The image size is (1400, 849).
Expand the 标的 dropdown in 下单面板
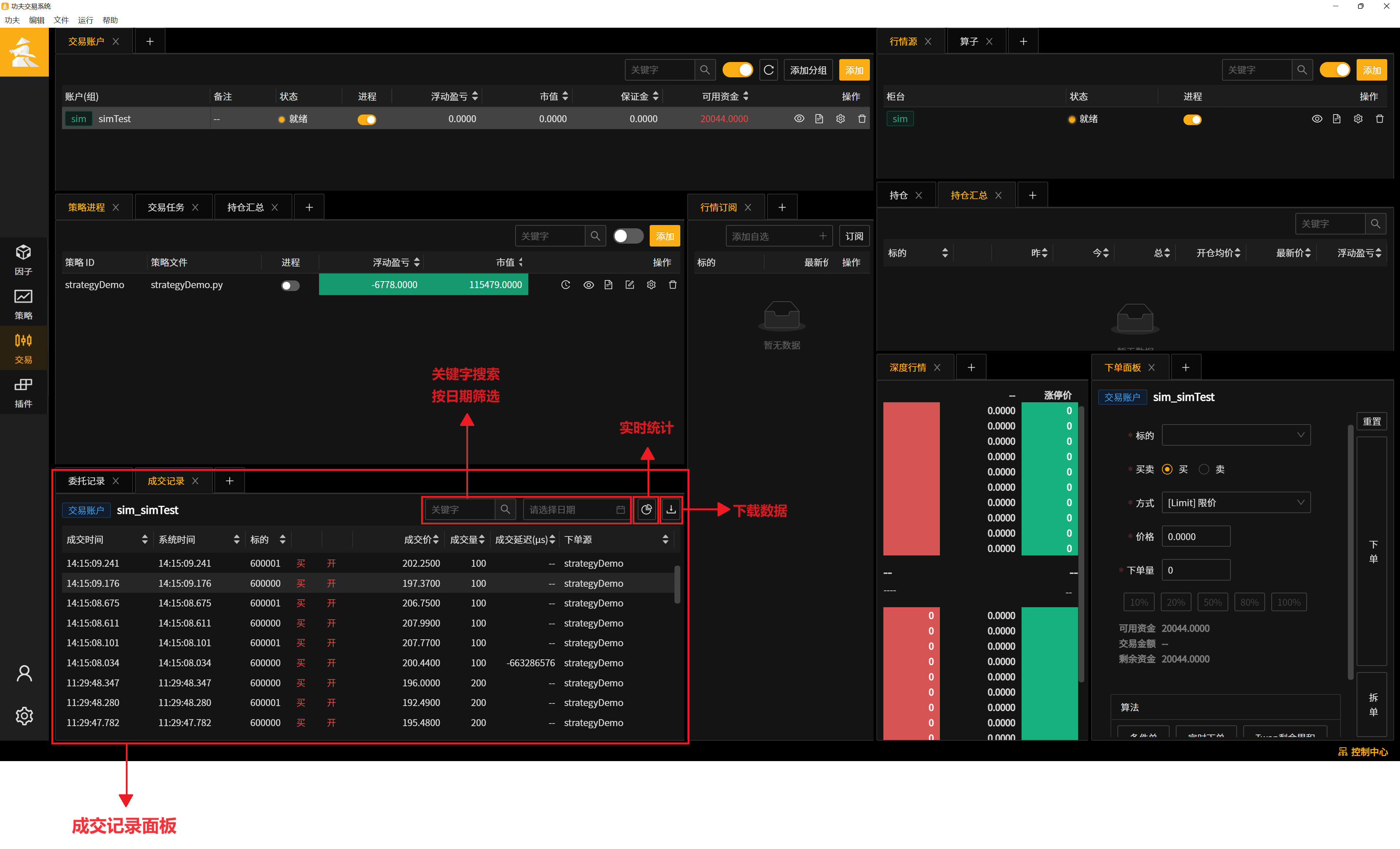click(x=1236, y=435)
